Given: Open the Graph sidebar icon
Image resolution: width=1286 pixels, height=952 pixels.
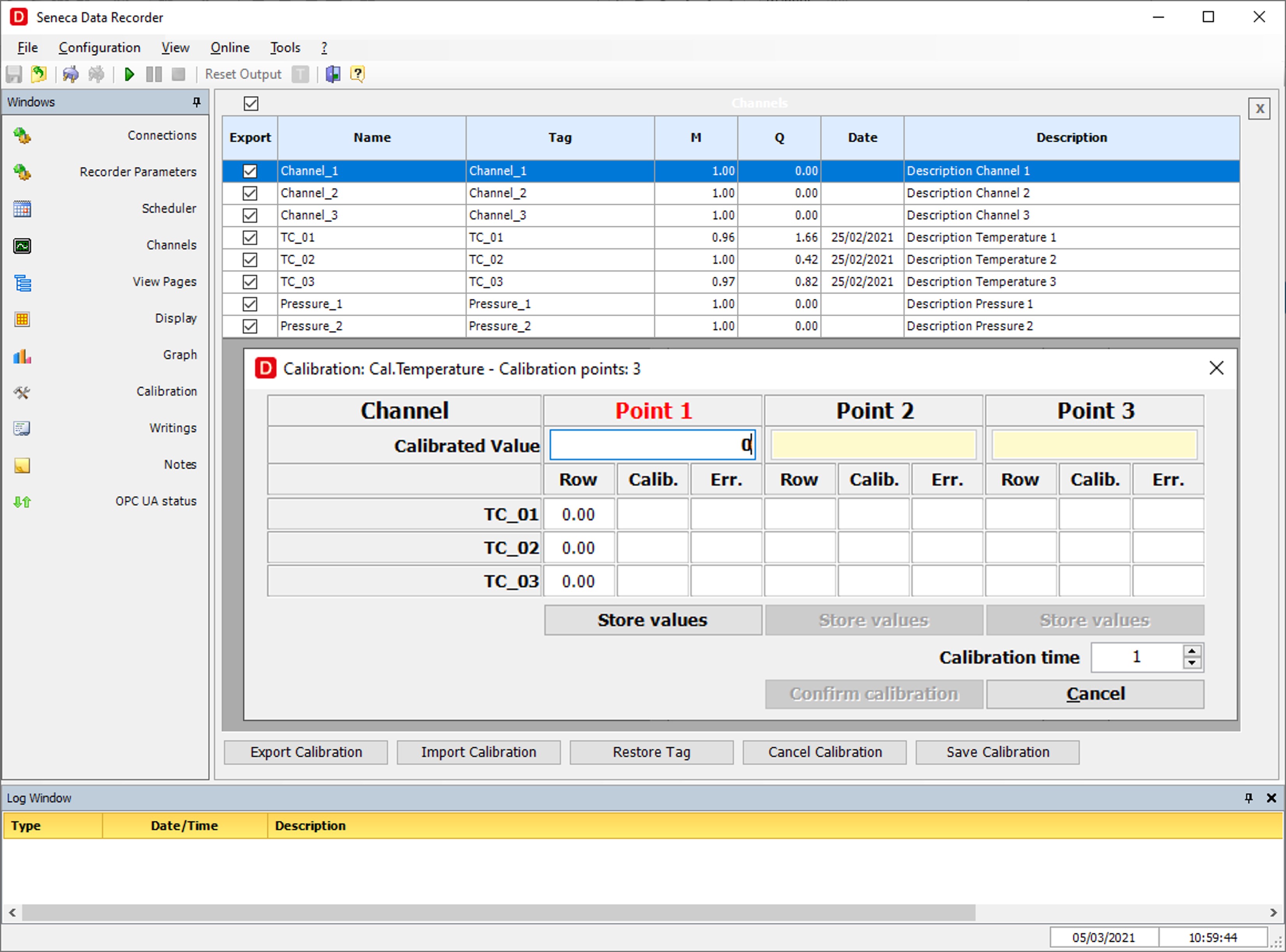Looking at the screenshot, I should (22, 356).
